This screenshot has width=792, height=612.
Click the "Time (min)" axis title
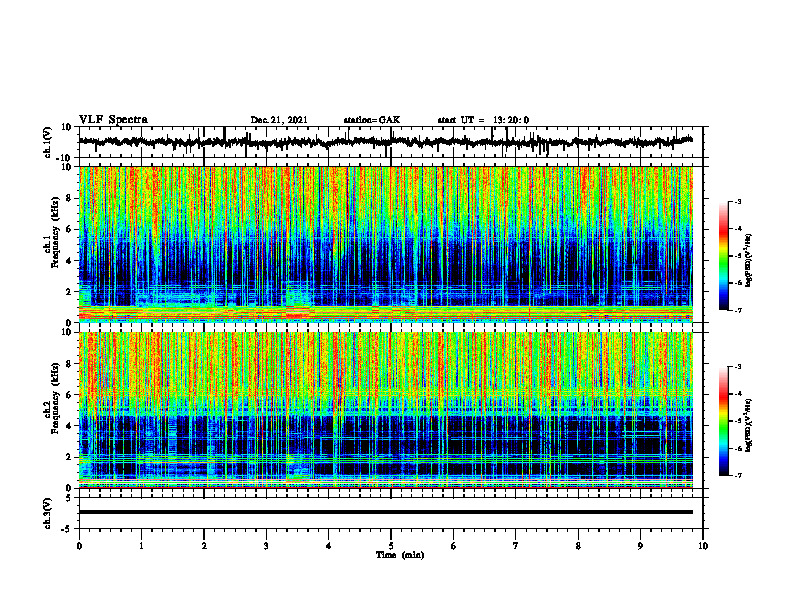400,555
